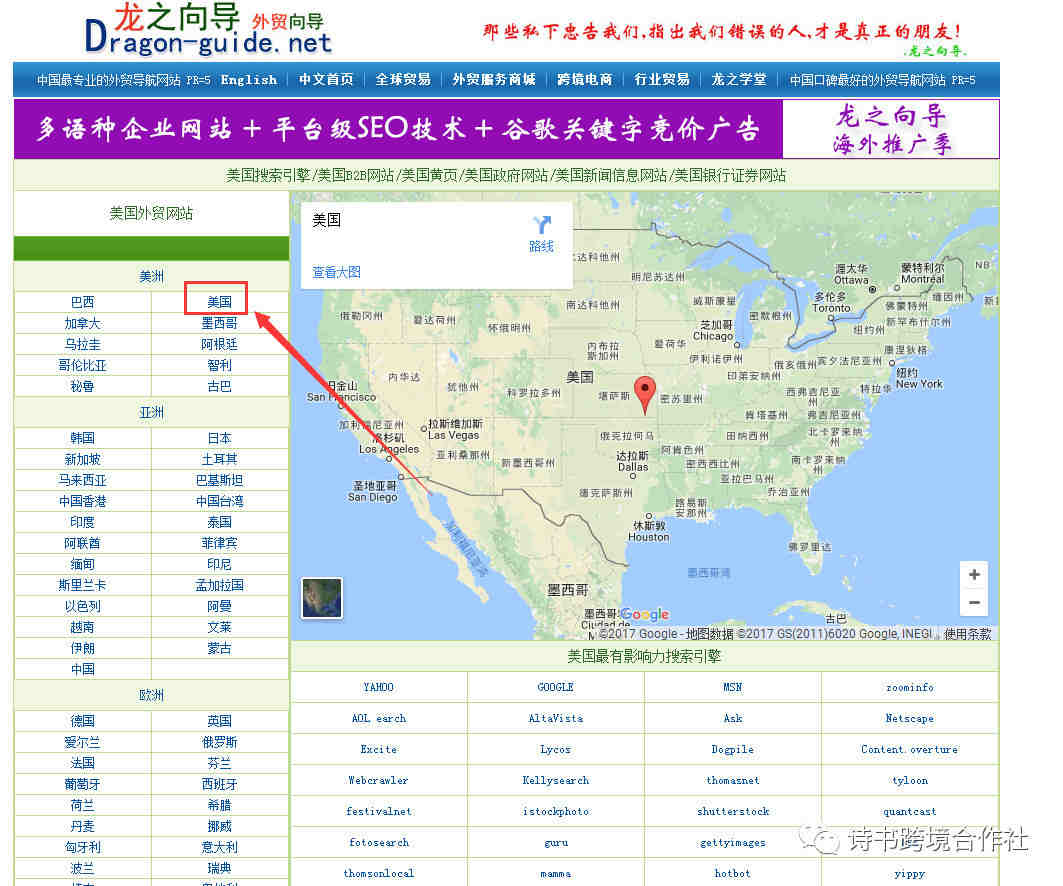Select 韩国 in the Asia list
The width and height of the screenshot is (1063, 886).
[82, 438]
